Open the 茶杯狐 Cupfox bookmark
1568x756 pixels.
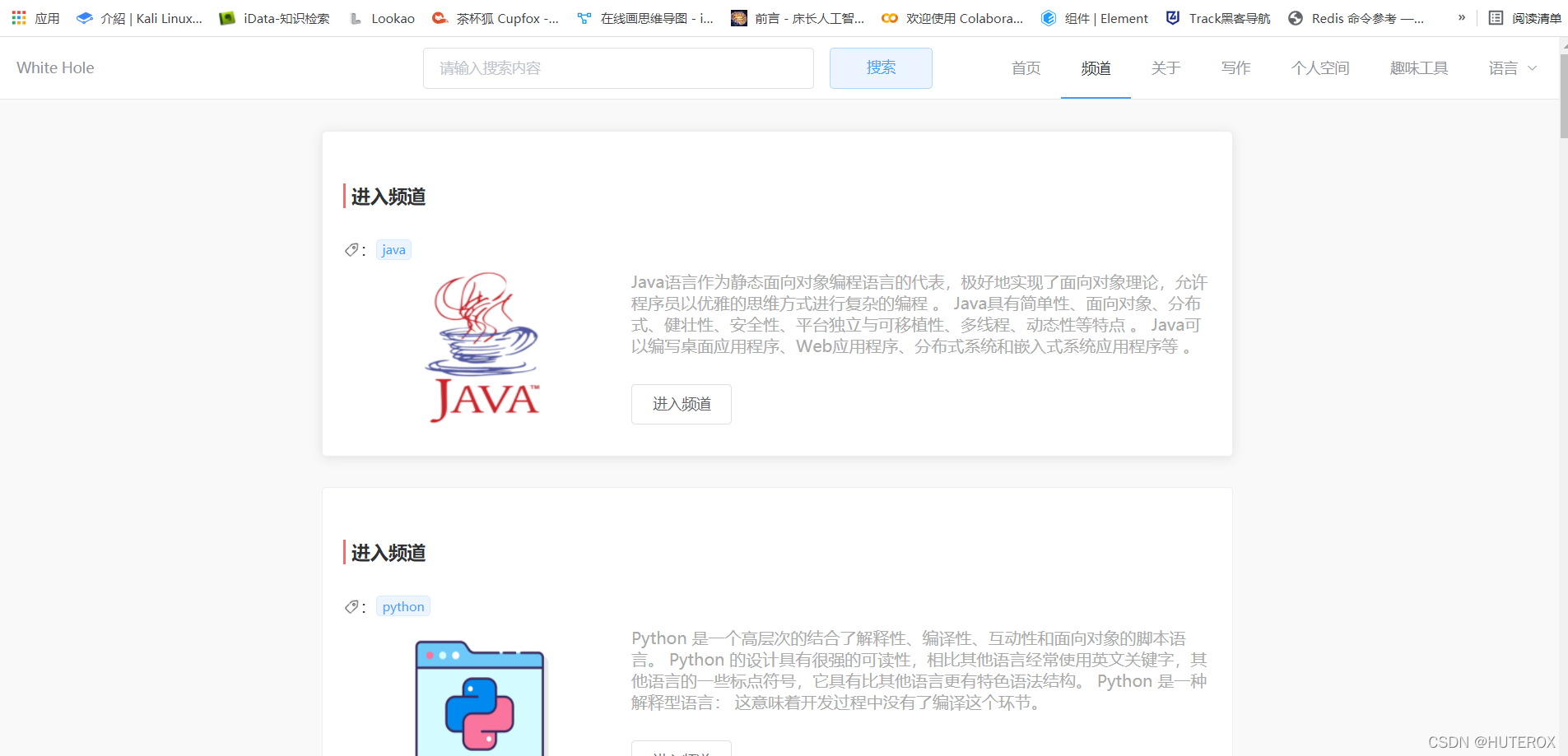[496, 17]
